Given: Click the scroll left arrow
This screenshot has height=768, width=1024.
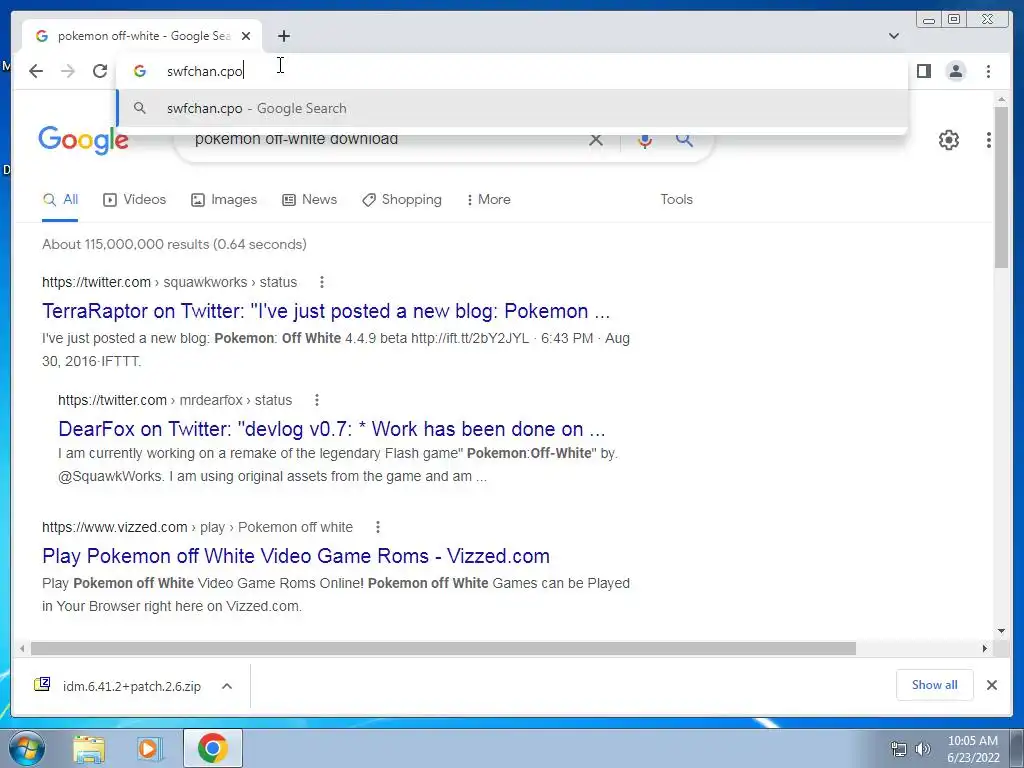Looking at the screenshot, I should pos(22,648).
